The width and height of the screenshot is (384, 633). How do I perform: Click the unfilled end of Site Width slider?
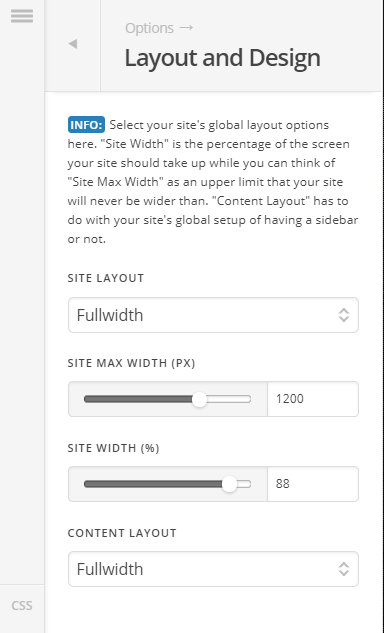pyautogui.click(x=244, y=484)
